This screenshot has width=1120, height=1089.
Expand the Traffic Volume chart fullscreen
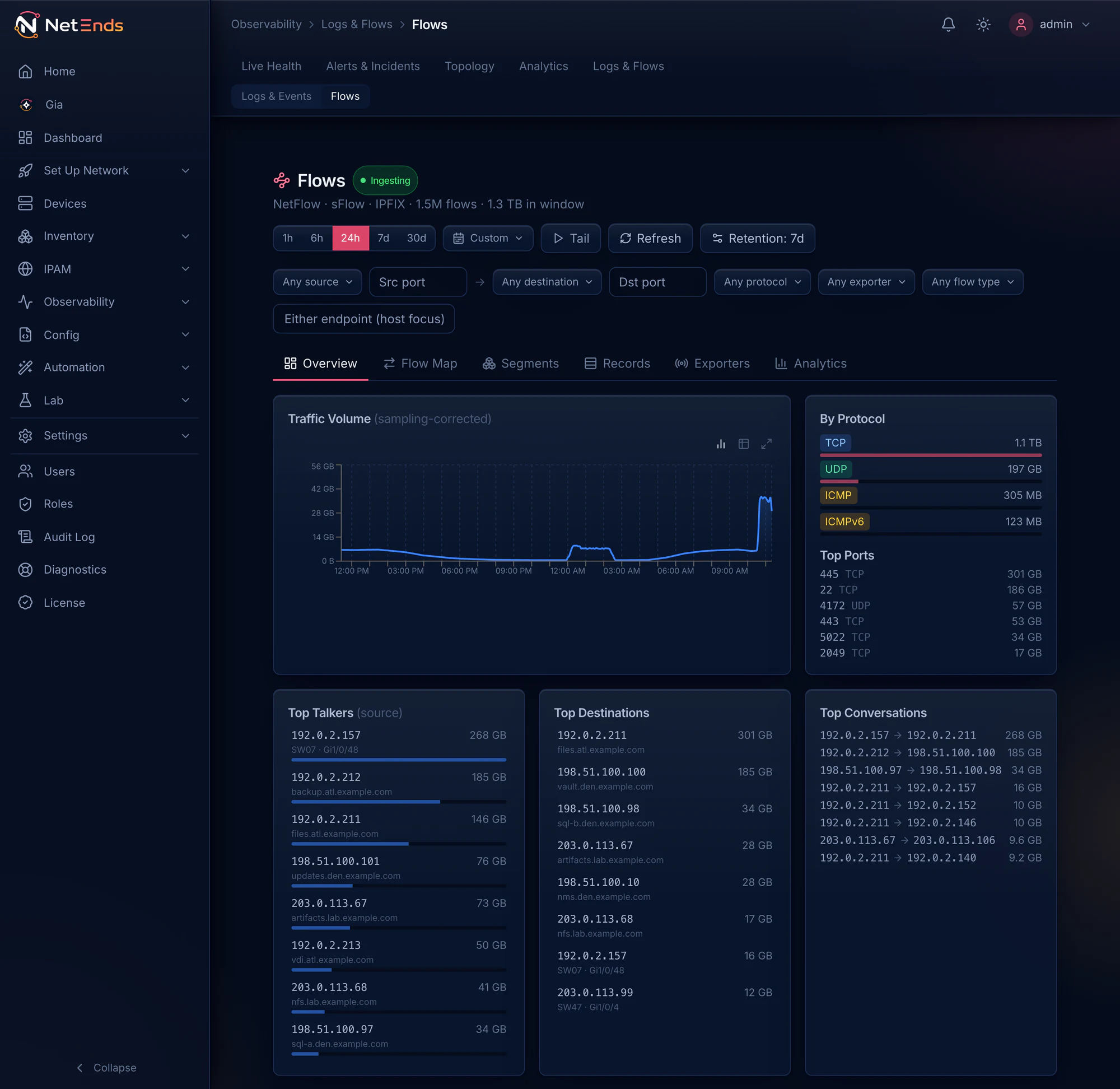[x=766, y=444]
